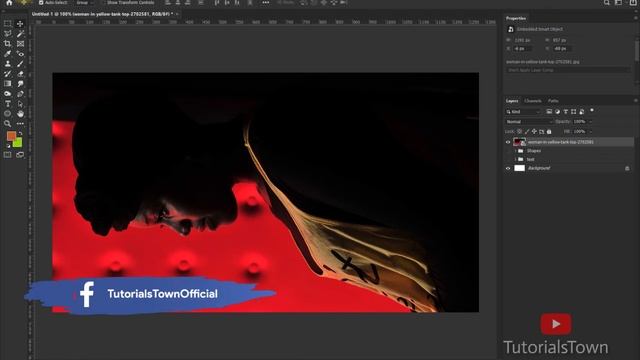Open more align options three-dots
Screen dimensions: 640x360
click(266, 2)
